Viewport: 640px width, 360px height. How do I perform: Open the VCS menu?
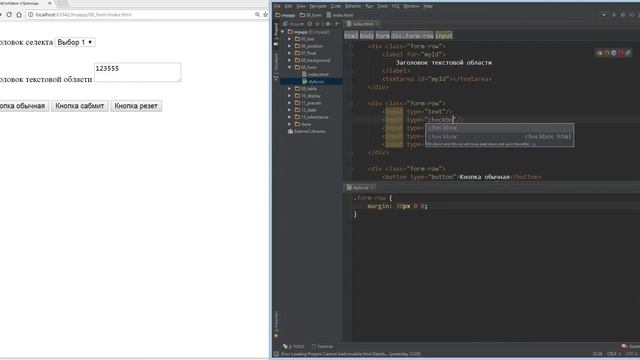pyautogui.click(x=396, y=6)
